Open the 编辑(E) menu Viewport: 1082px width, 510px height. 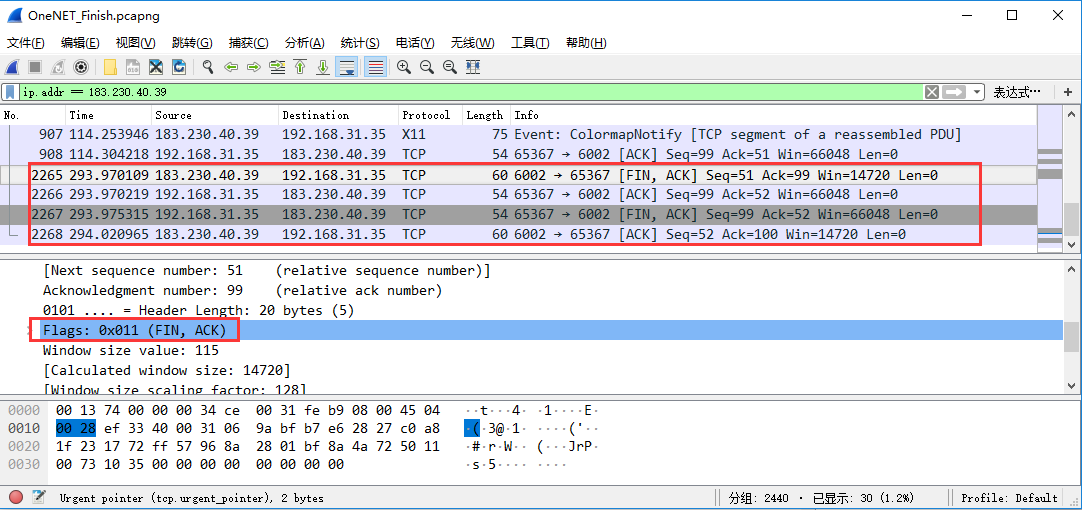pos(80,43)
